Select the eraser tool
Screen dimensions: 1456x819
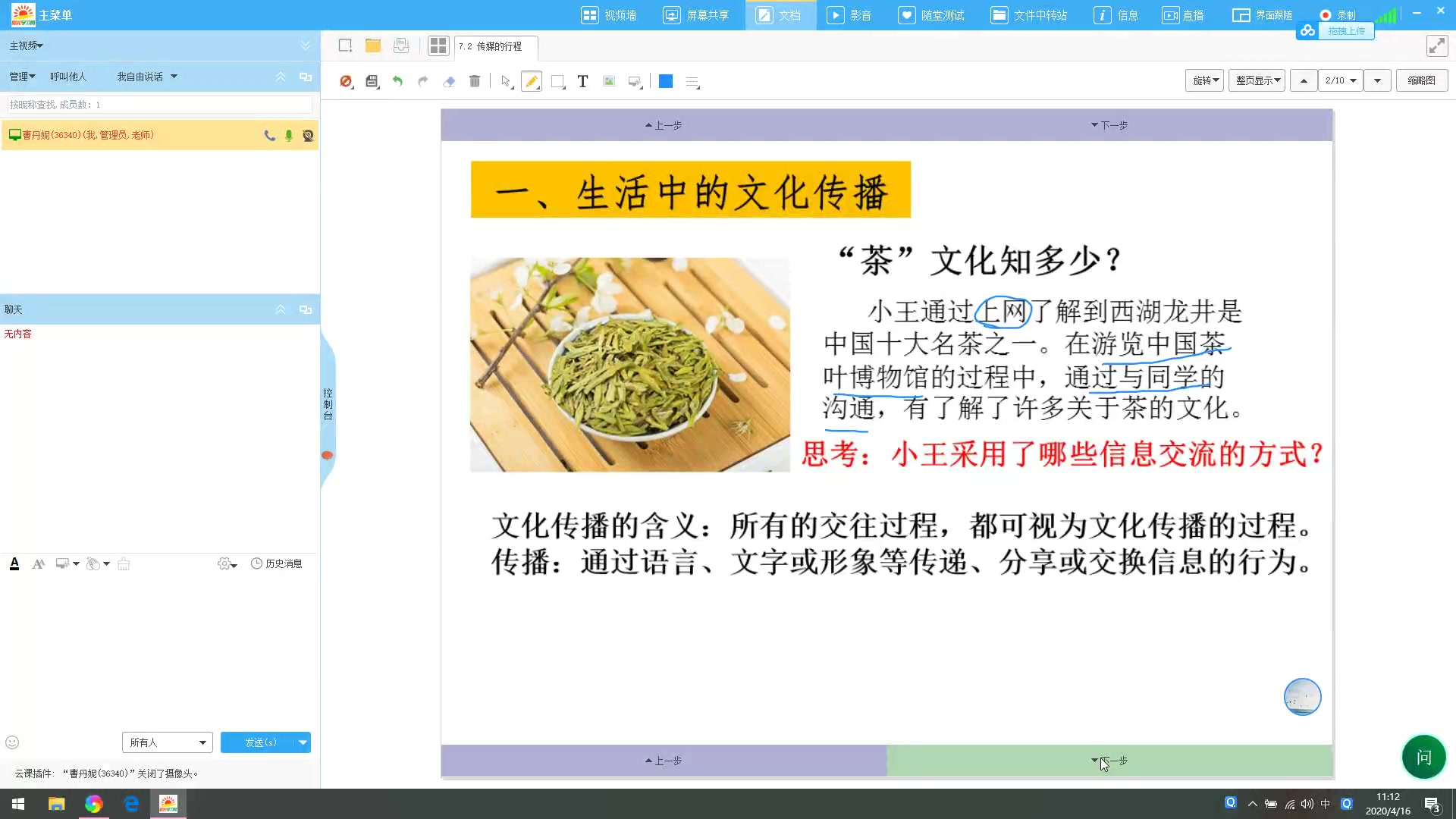point(449,81)
